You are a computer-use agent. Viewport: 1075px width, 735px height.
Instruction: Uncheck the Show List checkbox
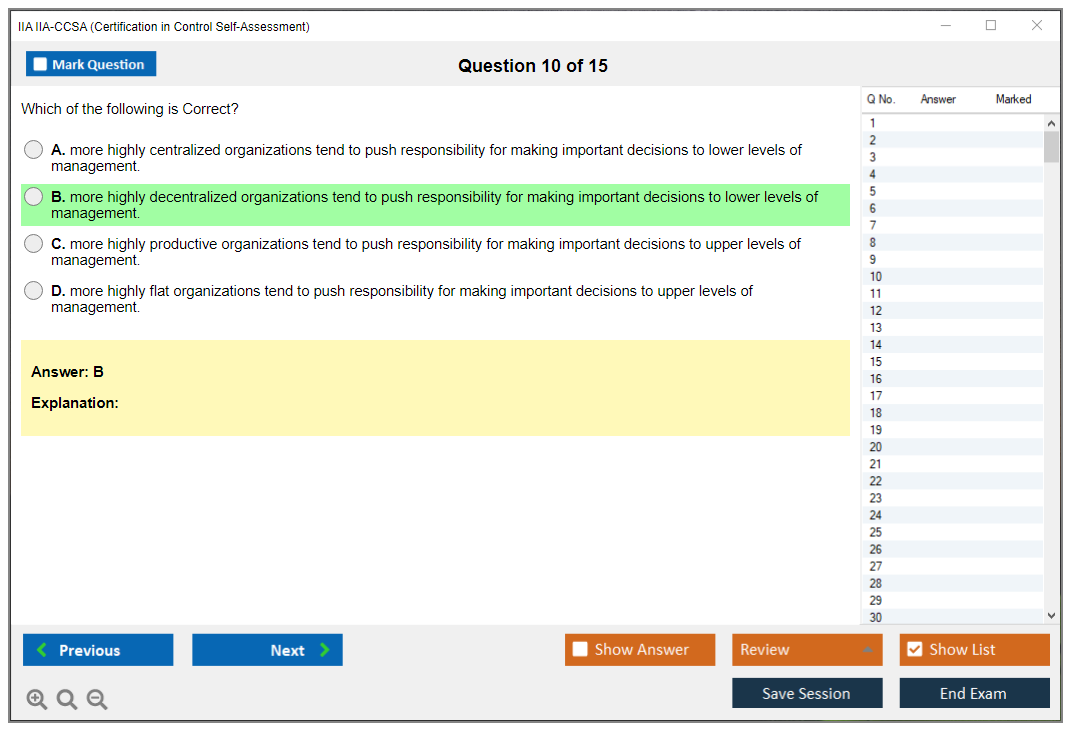(914, 650)
